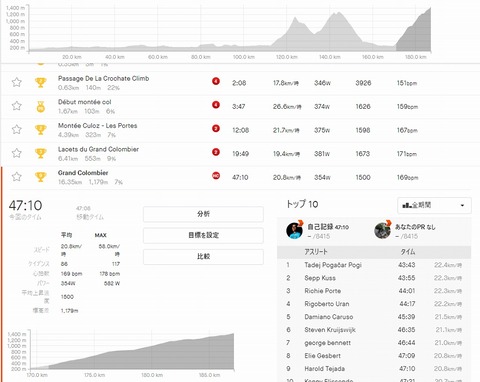Click trophy icon for Lacets du Grand Colombier
Viewport: 480px width, 382px height.
[x=40, y=153]
